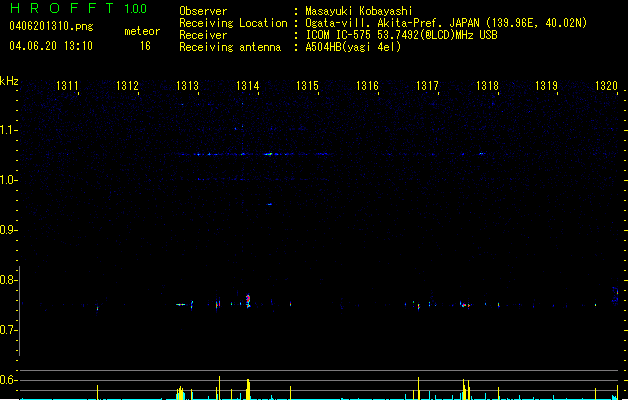629x400 pixels.
Task: Click the 1319 time marker
Action: pyautogui.click(x=546, y=86)
